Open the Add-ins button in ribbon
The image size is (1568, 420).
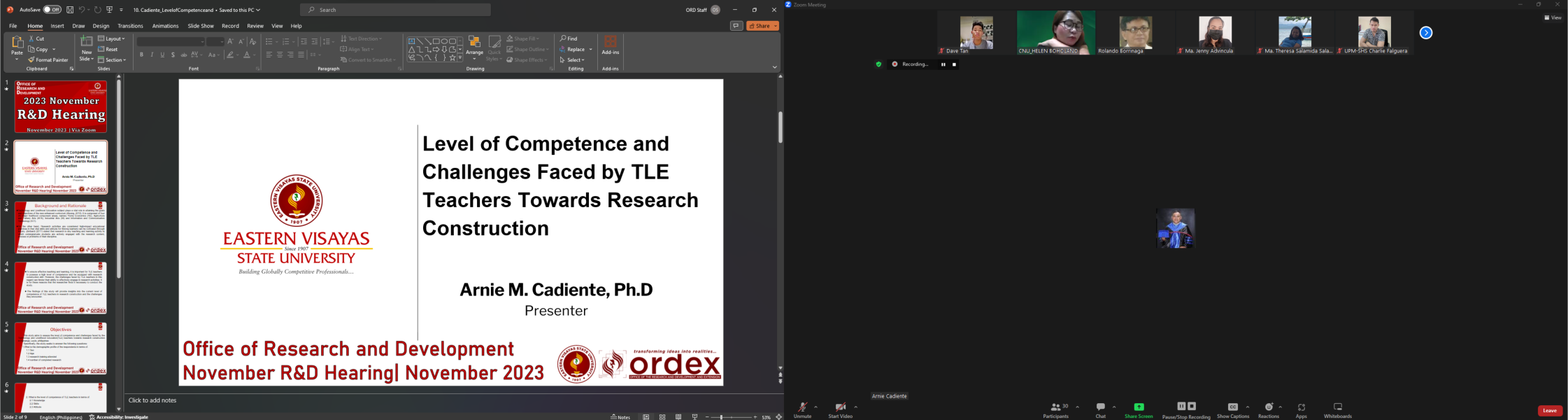tap(610, 45)
